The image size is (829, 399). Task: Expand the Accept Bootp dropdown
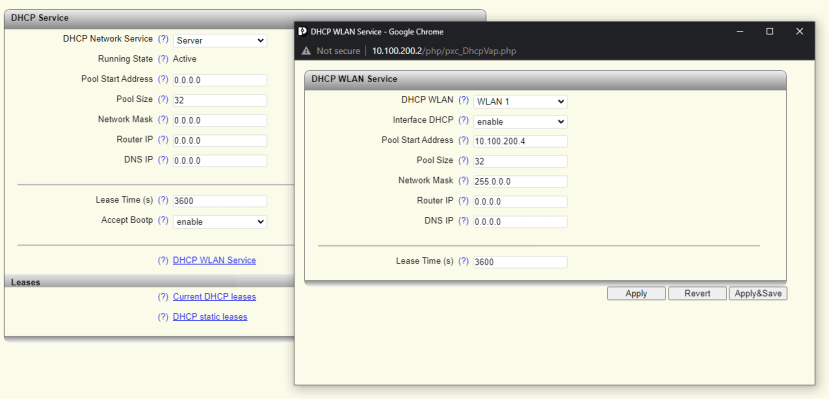[220, 222]
